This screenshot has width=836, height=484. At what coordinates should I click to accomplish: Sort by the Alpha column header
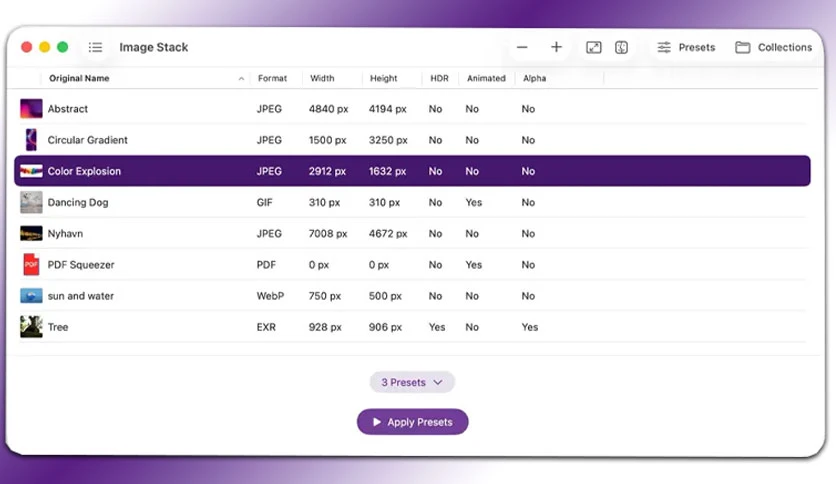point(534,78)
